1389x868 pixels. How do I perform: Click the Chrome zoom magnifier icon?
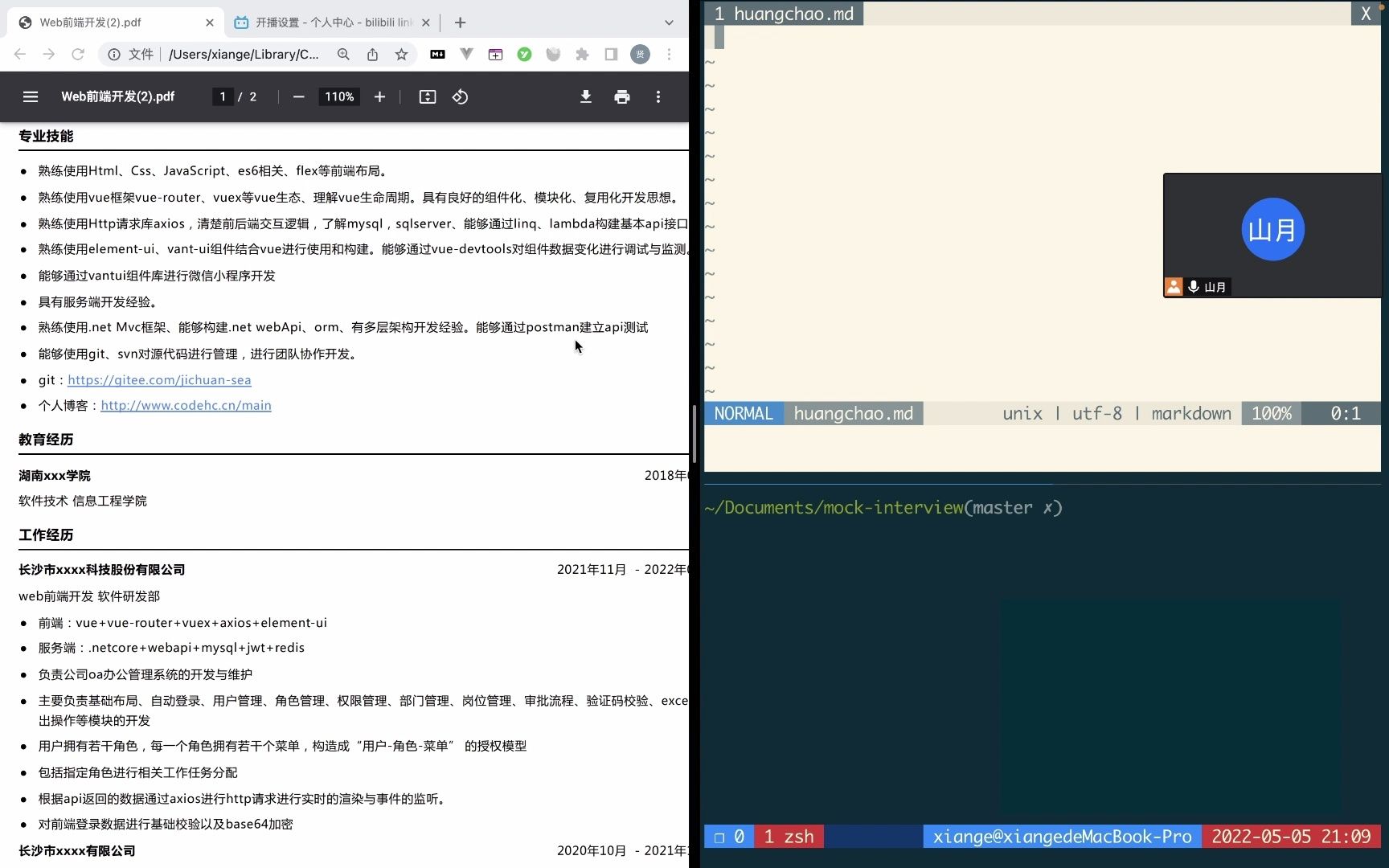tap(343, 54)
